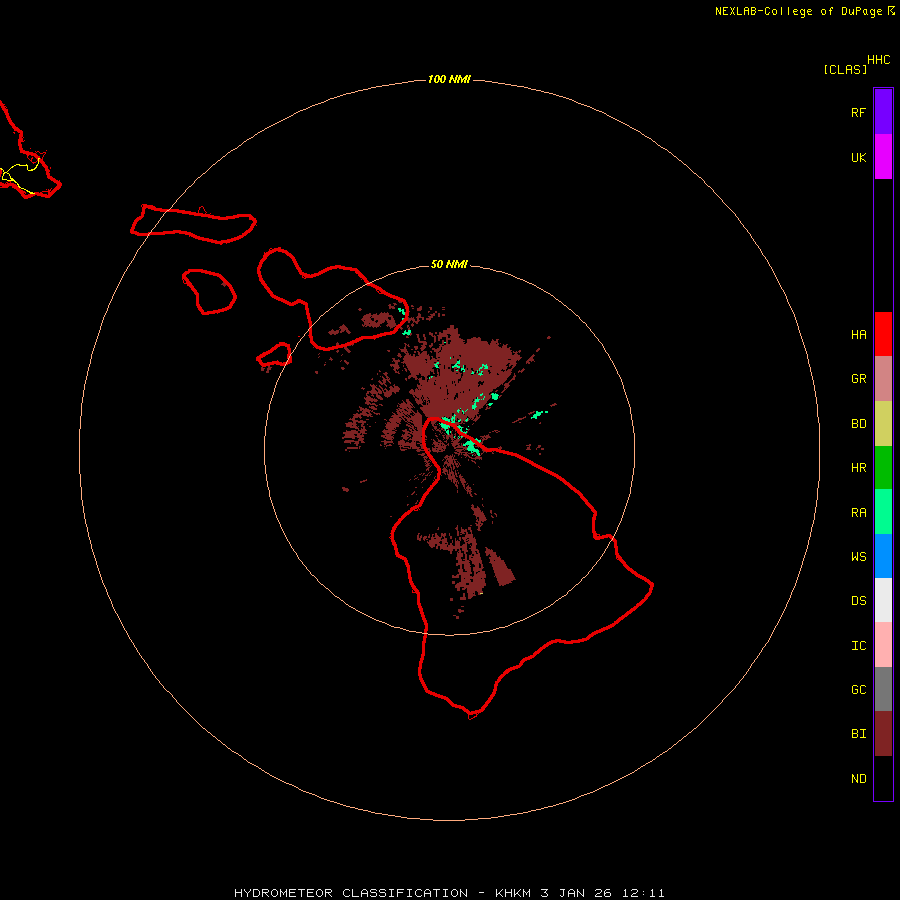
Task: Click the WS legend label text
Action: 858,556
